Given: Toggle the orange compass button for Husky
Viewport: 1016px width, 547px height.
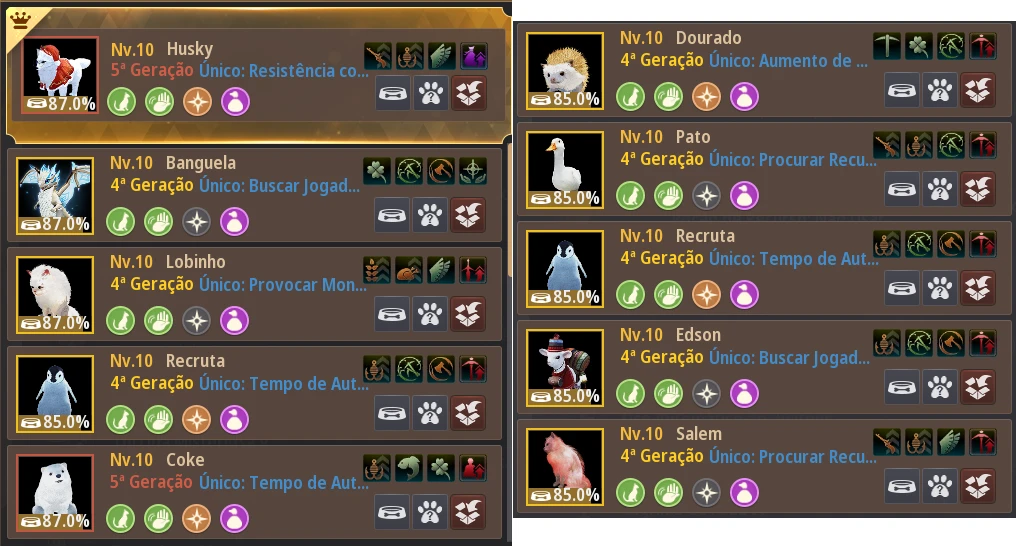Looking at the screenshot, I should point(197,102).
